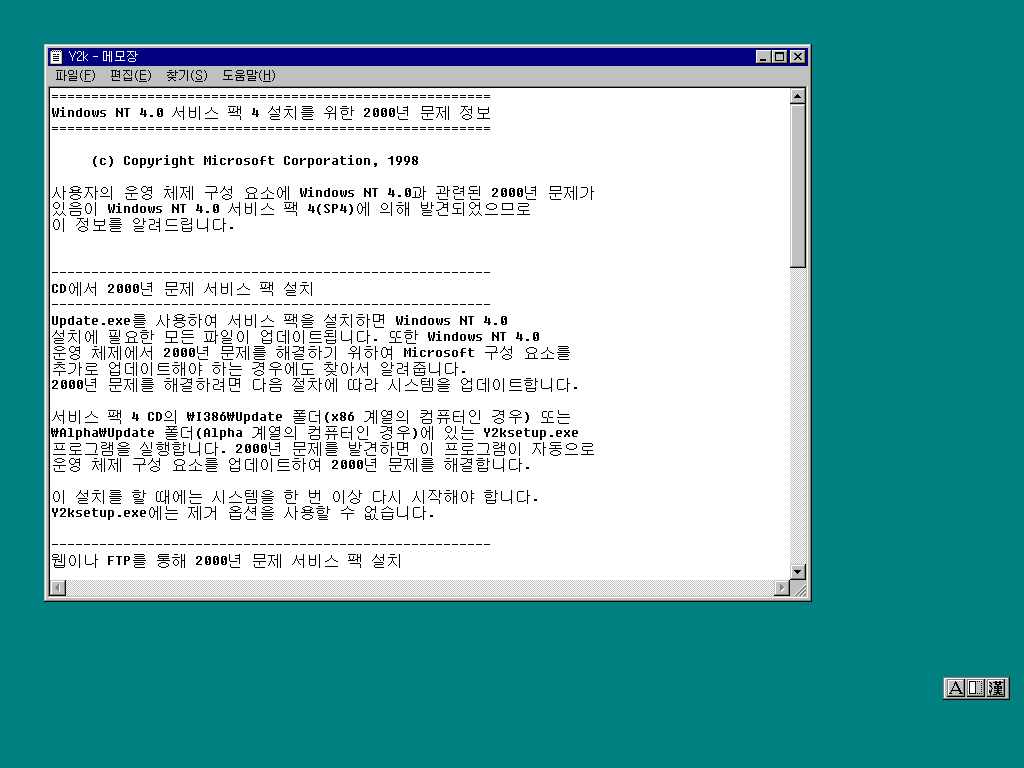Click the 'Copyright Microsoft Corporation, 1998' line

click(x=255, y=161)
